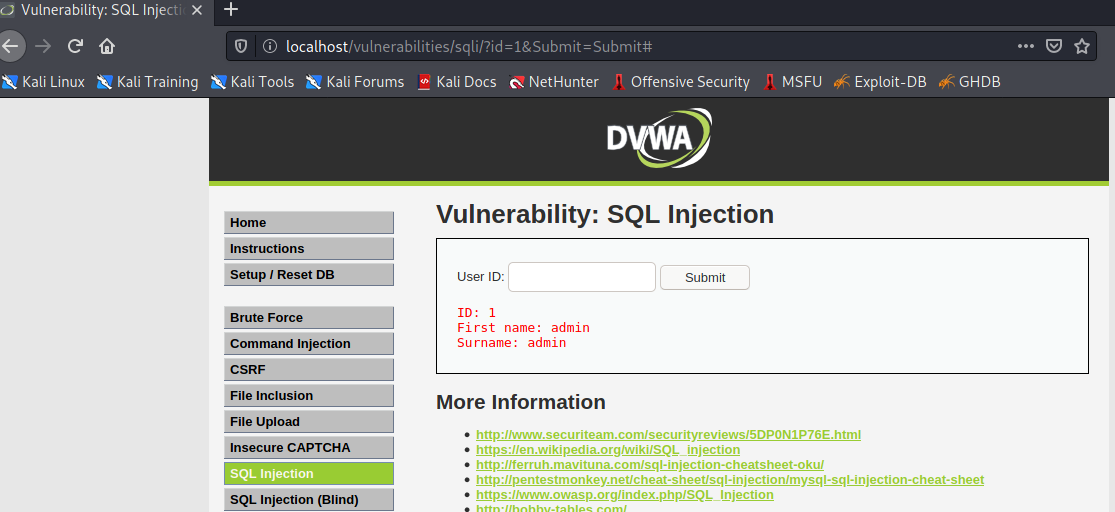Screen dimensions: 1115x512
Task: Open the GHDB bookmark
Action: pos(969,82)
